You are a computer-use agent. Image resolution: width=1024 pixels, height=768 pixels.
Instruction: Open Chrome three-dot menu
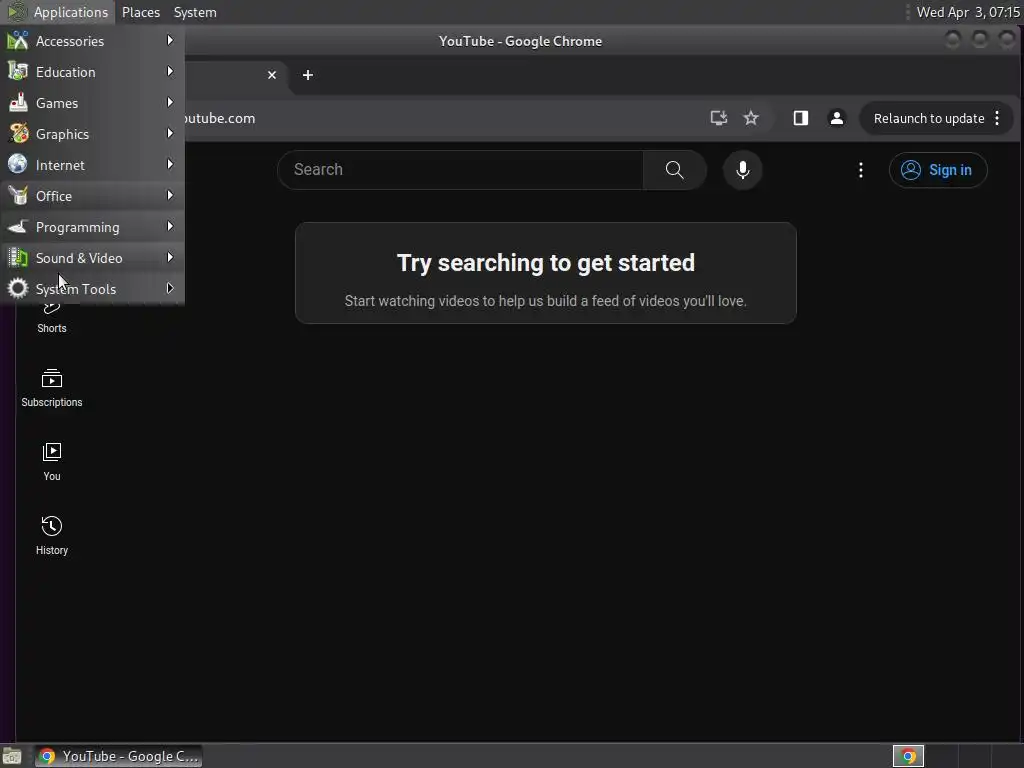pos(997,118)
